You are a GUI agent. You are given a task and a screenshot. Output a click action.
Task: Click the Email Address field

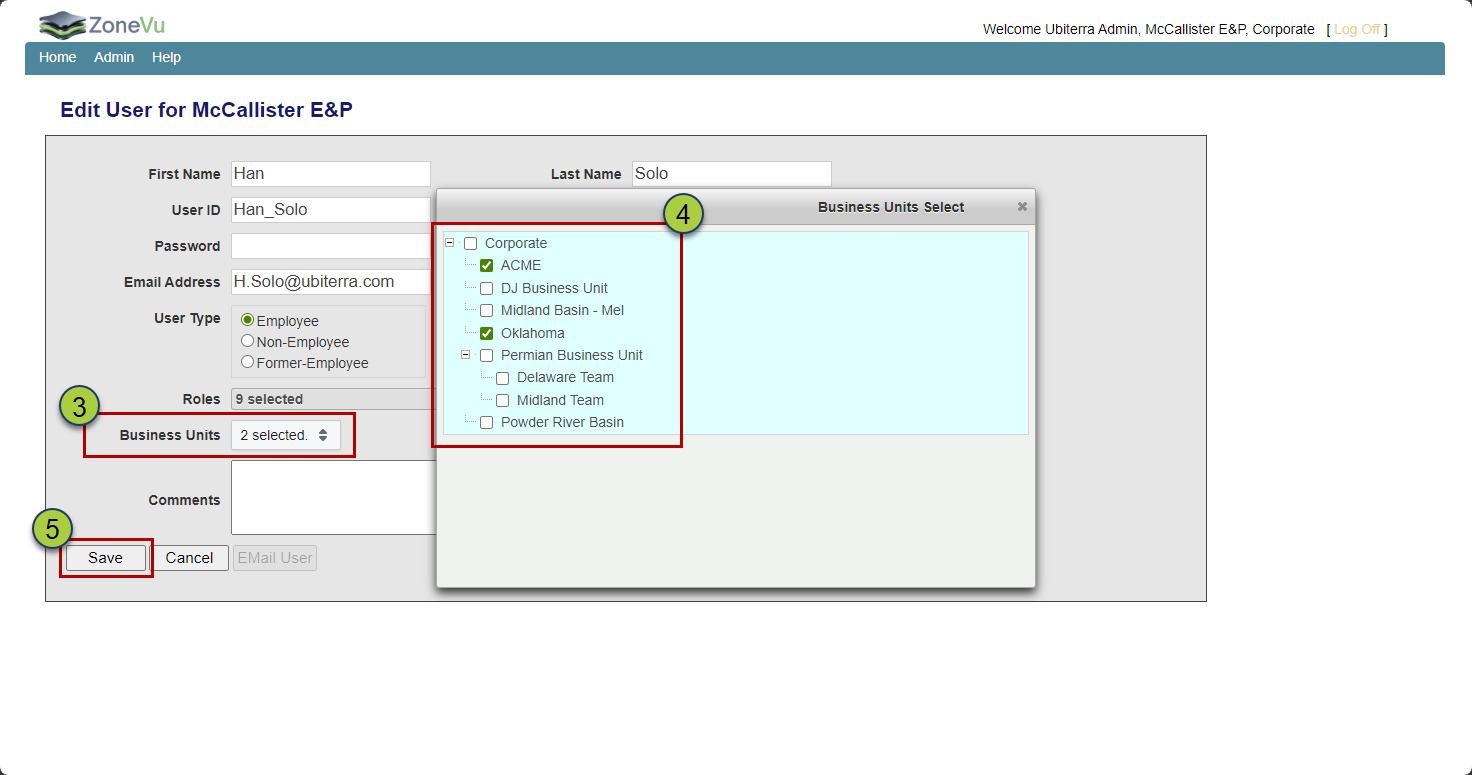[331, 282]
